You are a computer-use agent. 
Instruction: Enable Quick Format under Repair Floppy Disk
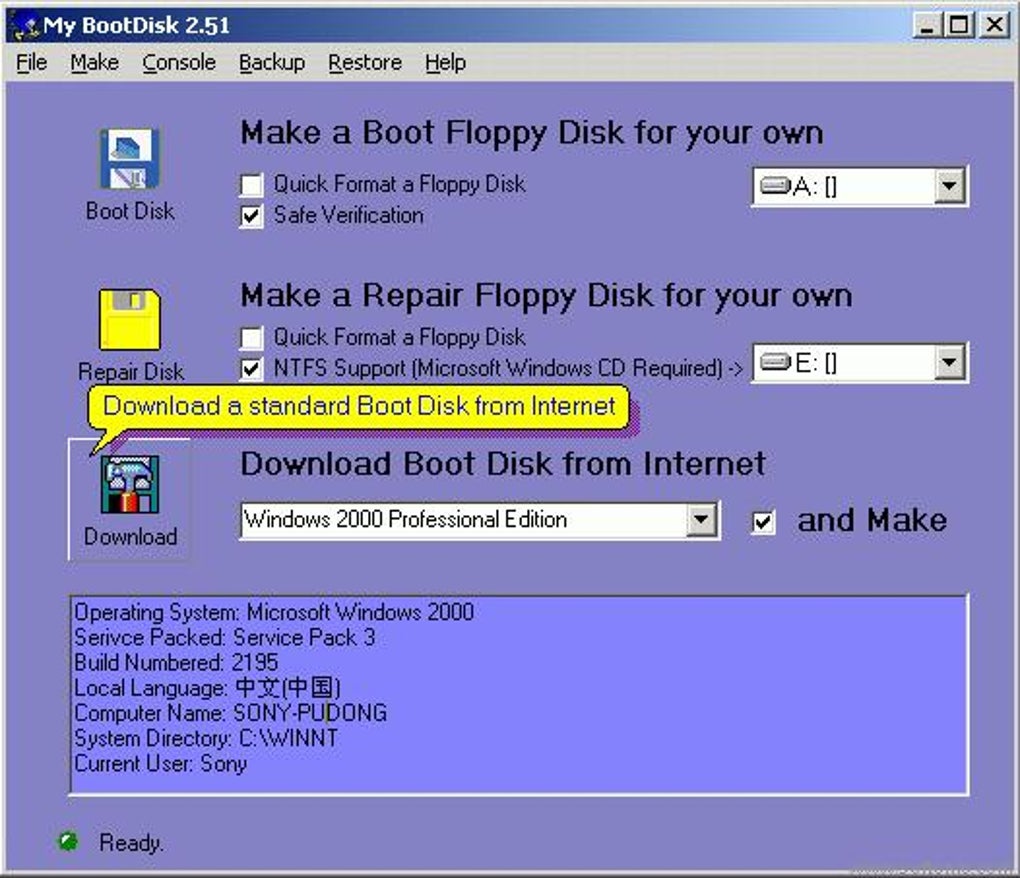click(x=252, y=338)
